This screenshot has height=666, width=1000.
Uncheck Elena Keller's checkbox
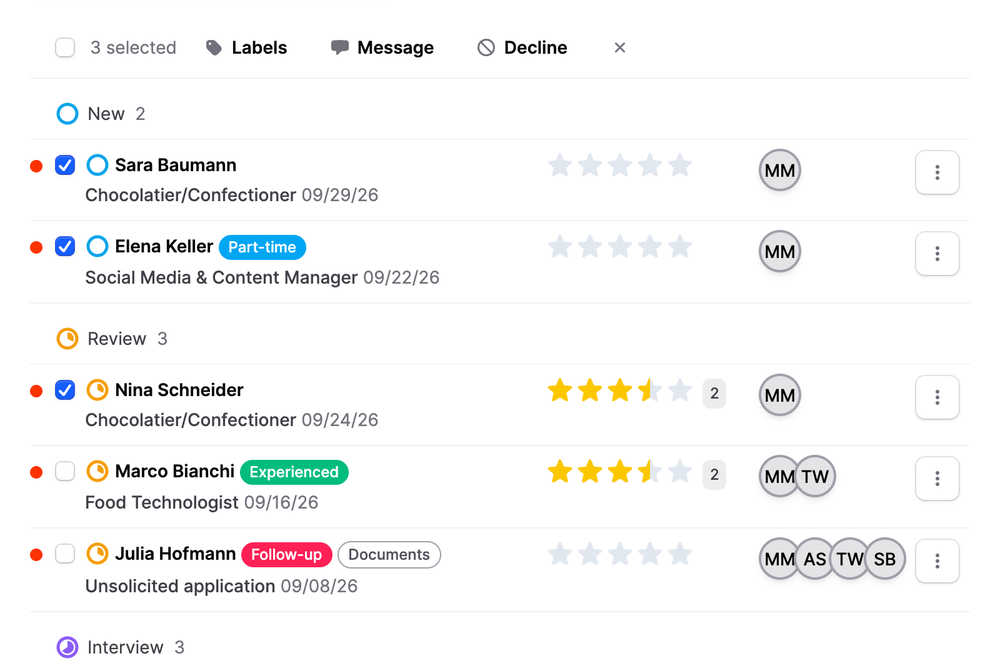tap(65, 246)
